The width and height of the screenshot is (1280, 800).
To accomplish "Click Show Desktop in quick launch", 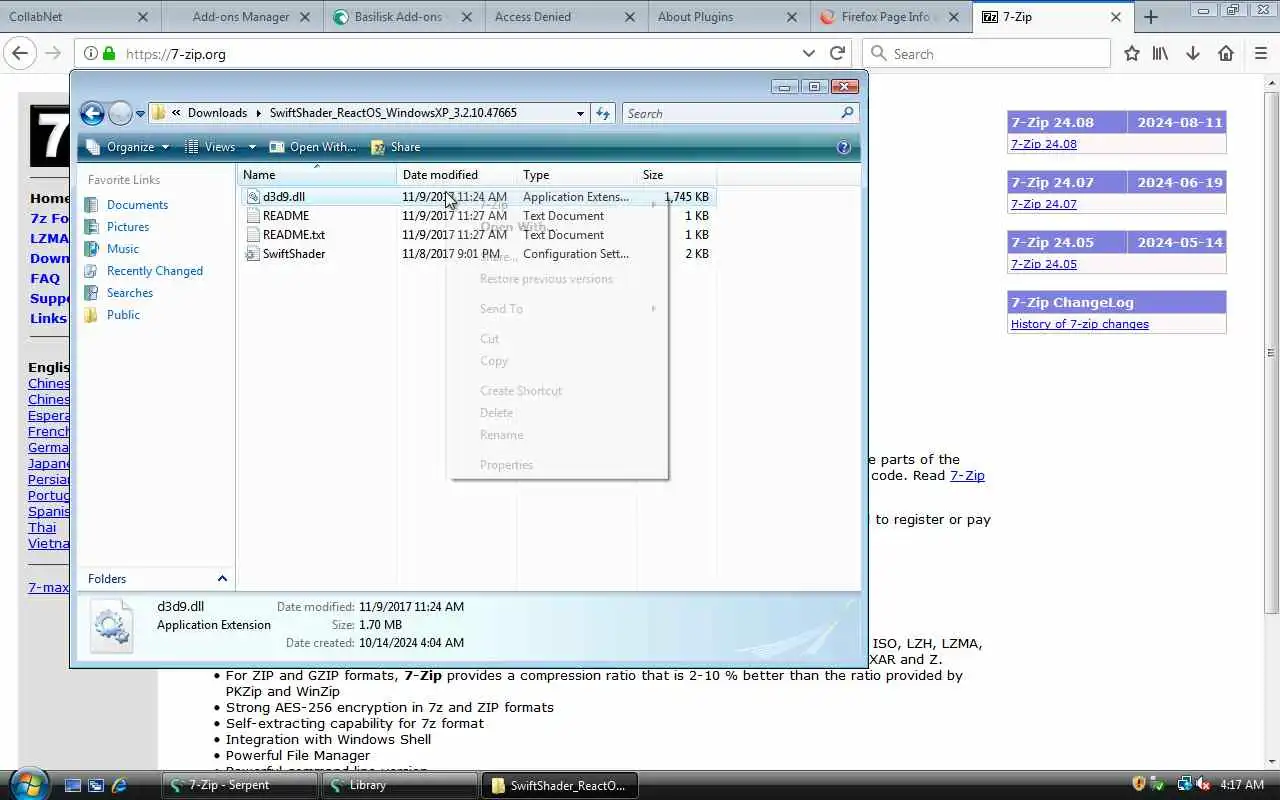I will 72,786.
